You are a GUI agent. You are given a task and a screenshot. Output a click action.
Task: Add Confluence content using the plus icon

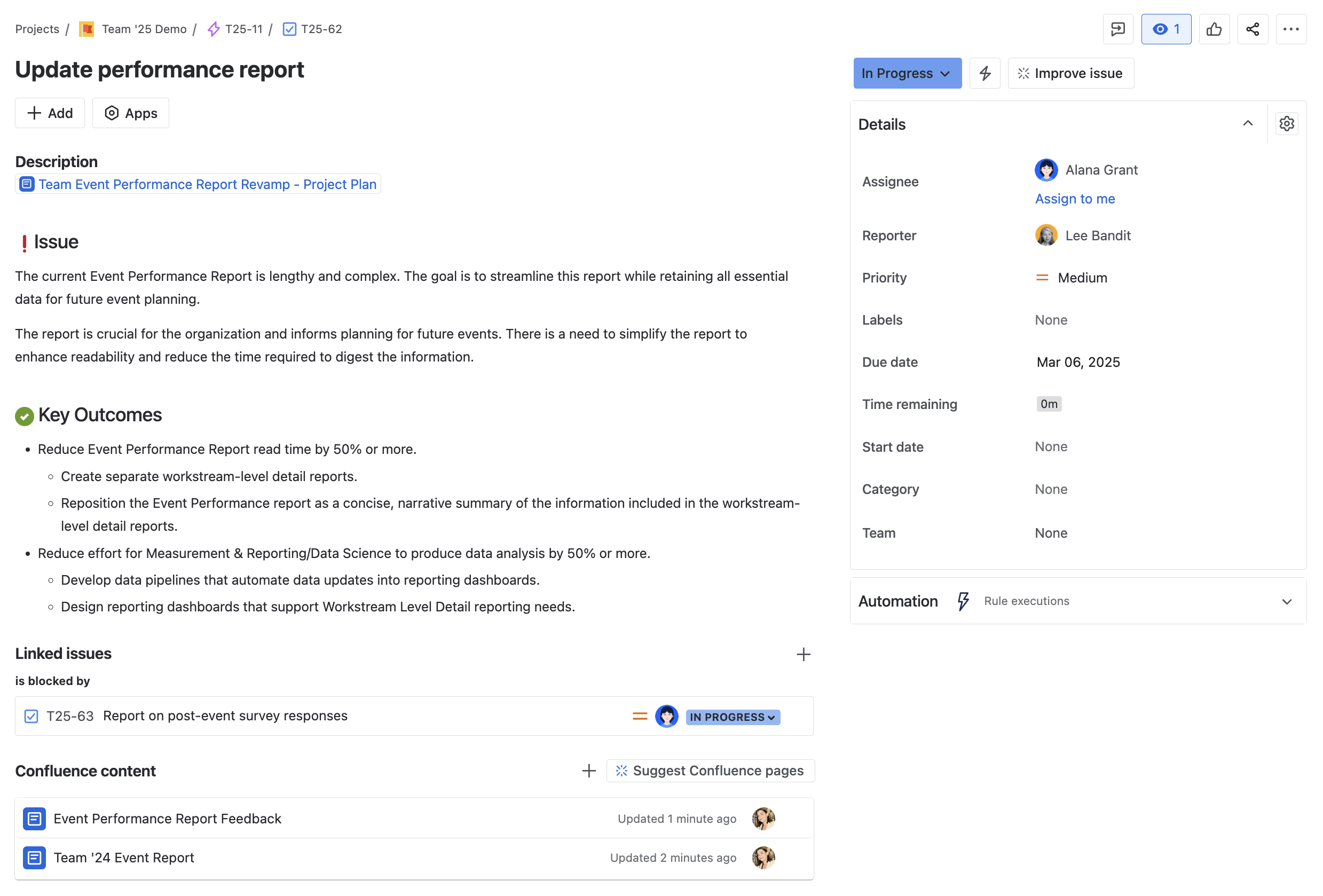point(589,771)
